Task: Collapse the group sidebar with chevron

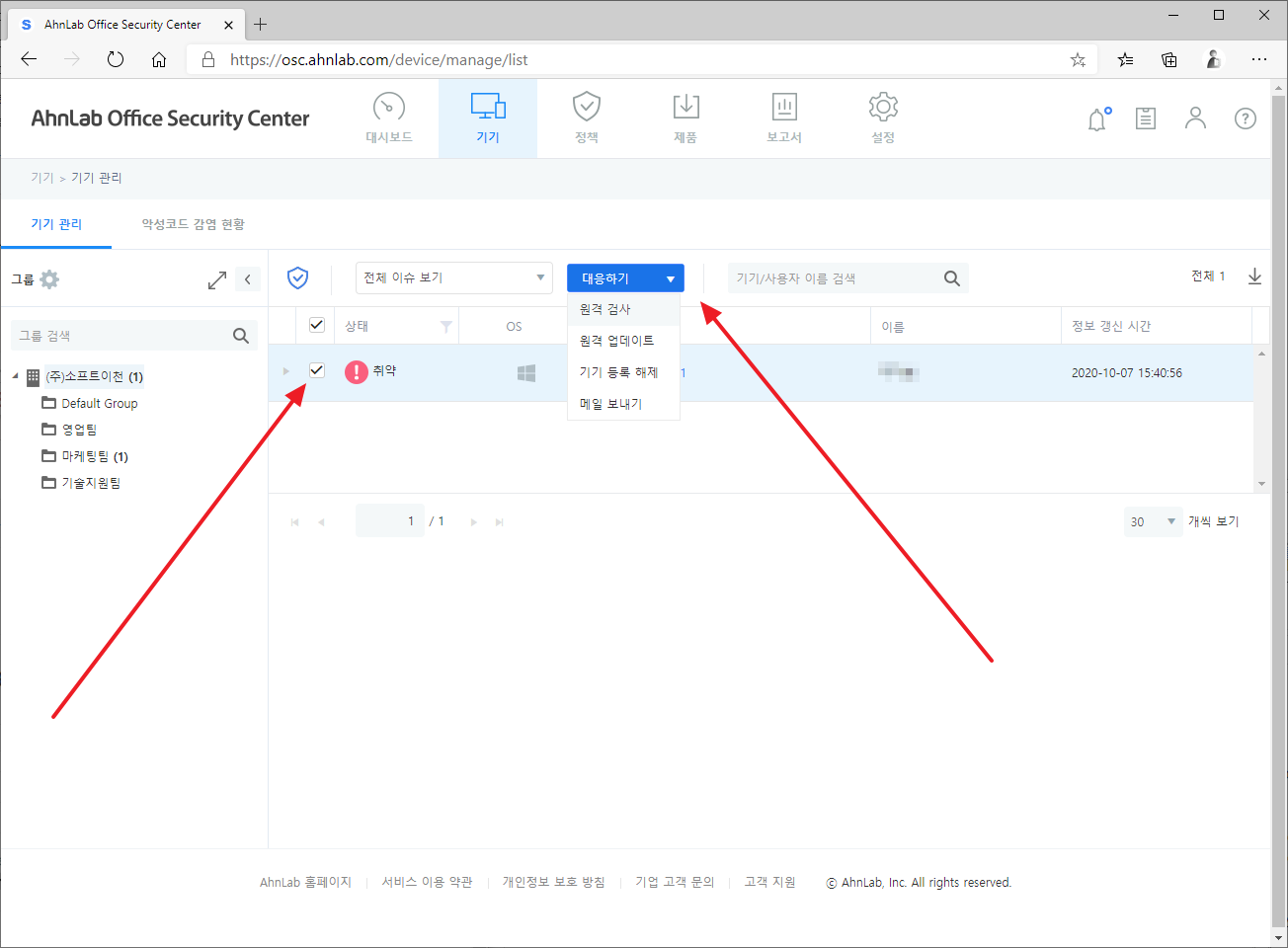Action: point(247,279)
